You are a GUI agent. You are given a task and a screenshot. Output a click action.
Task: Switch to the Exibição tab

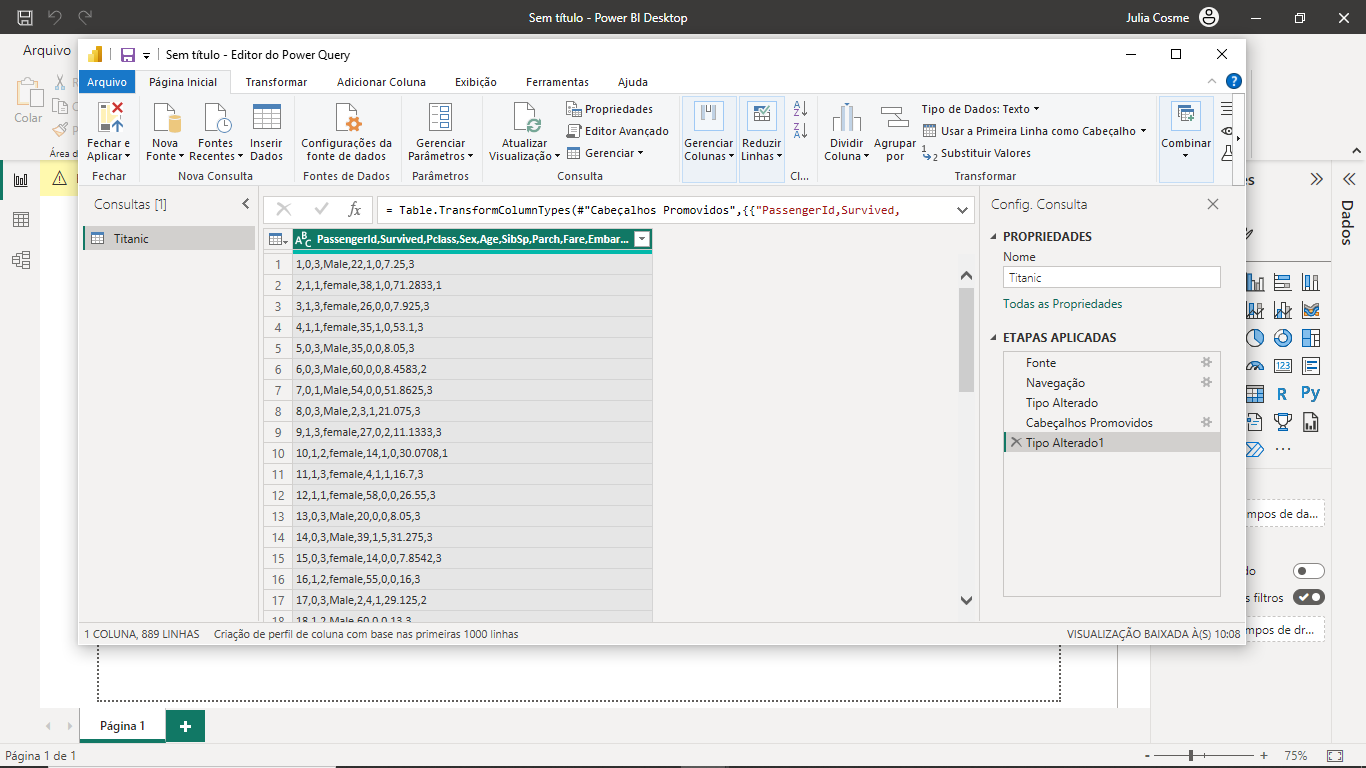476,82
